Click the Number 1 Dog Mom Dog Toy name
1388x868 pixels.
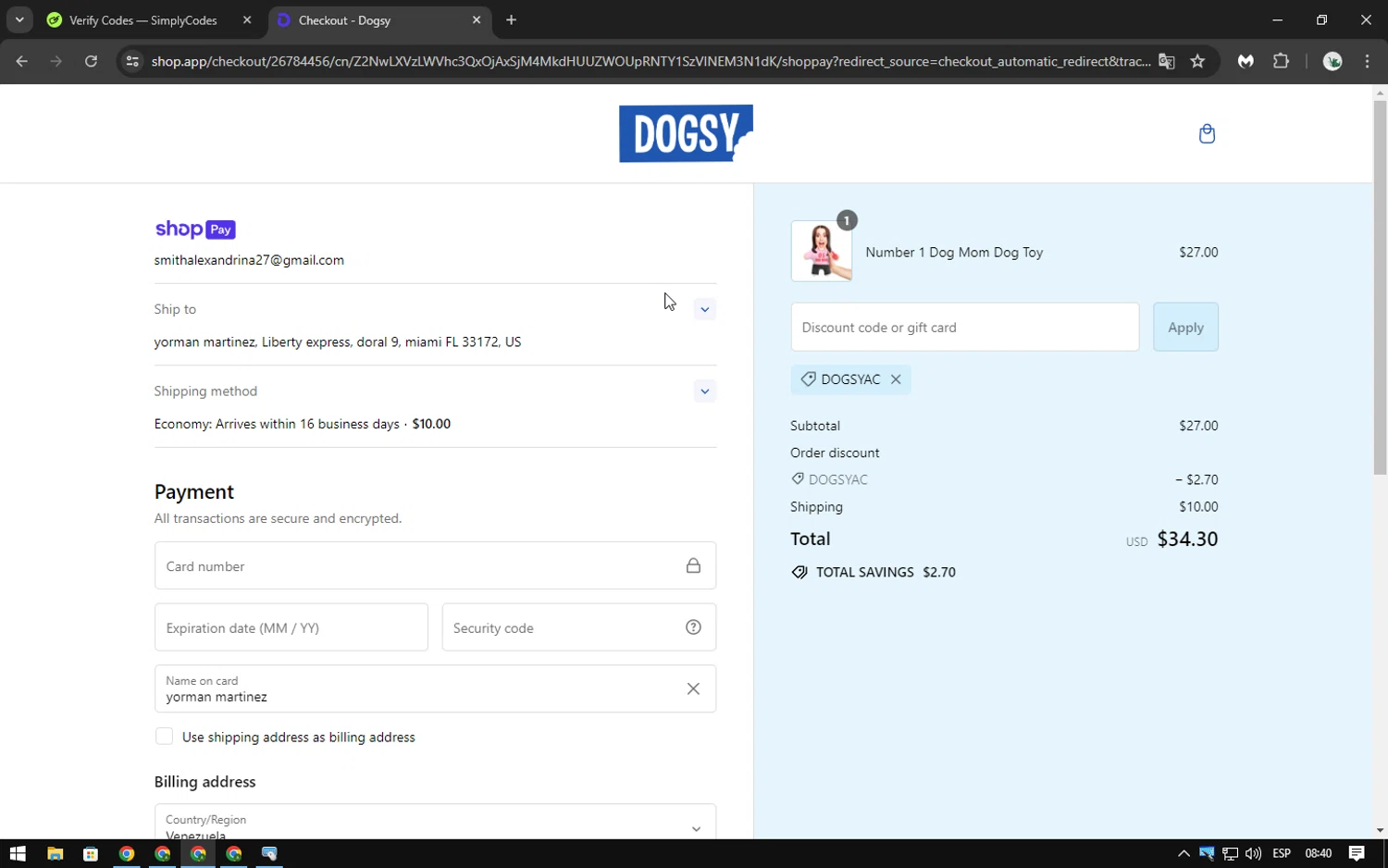954,252
